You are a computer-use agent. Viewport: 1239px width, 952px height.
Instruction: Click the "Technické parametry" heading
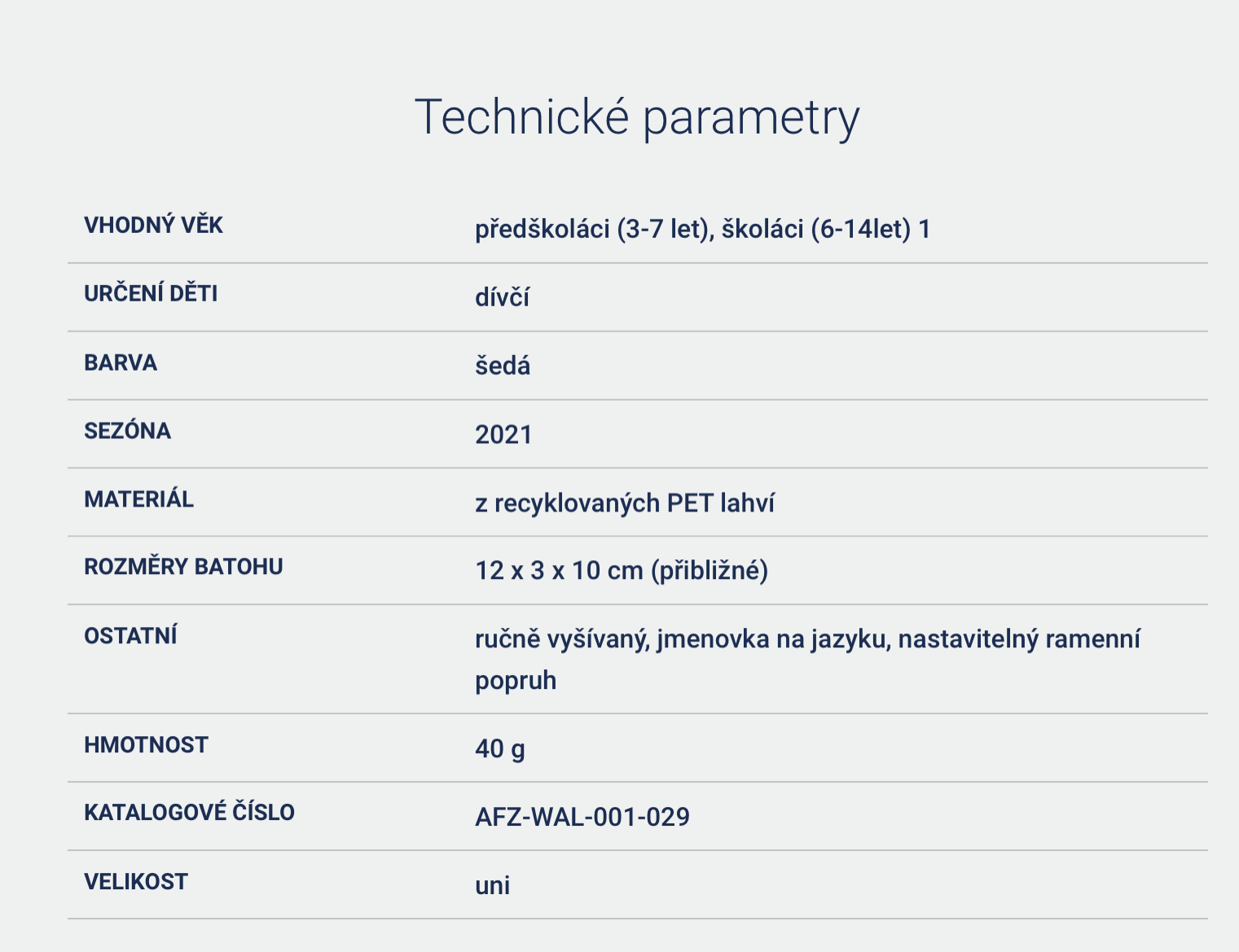coord(636,117)
